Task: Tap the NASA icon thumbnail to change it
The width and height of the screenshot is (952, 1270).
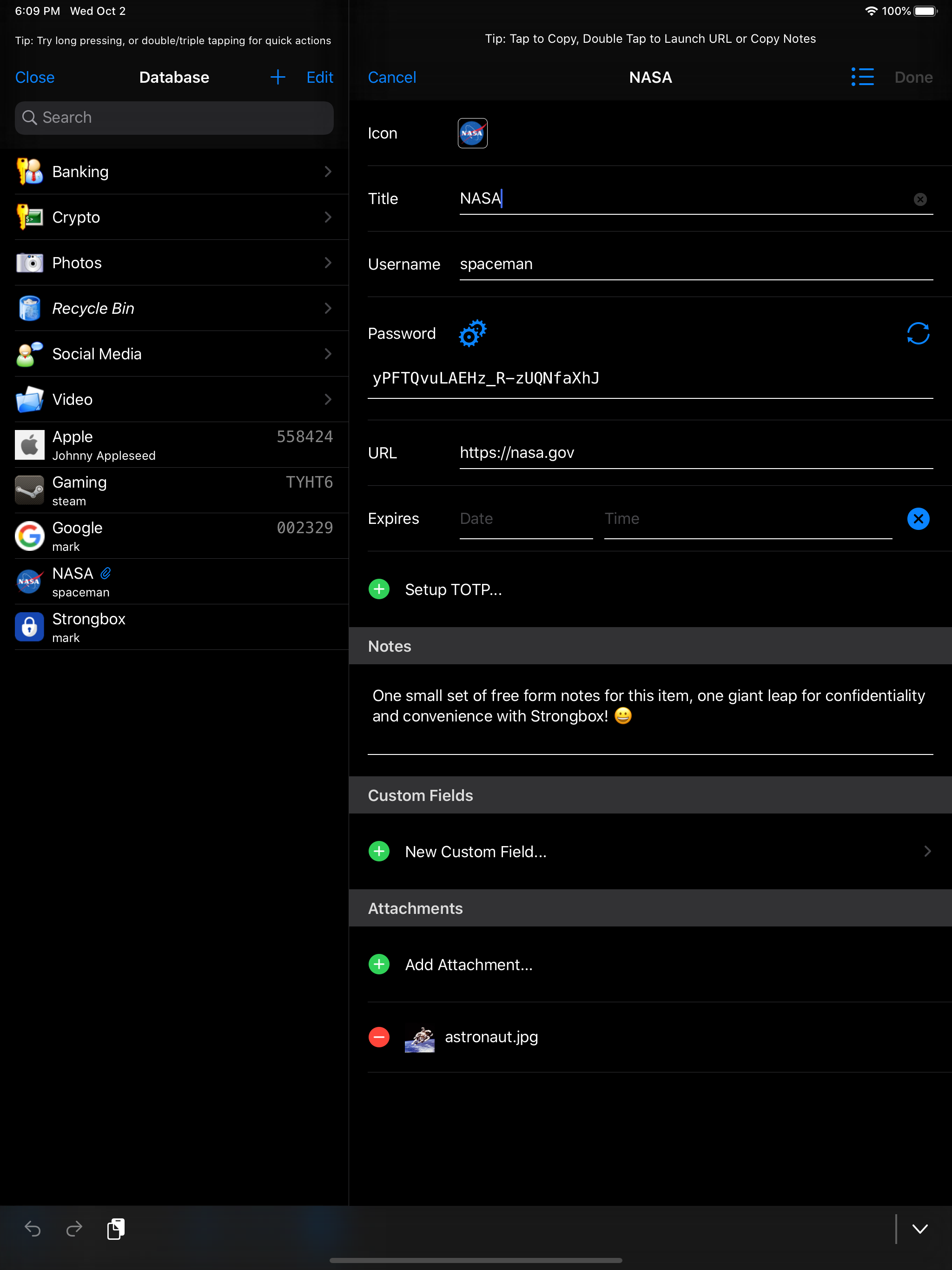Action: click(472, 133)
